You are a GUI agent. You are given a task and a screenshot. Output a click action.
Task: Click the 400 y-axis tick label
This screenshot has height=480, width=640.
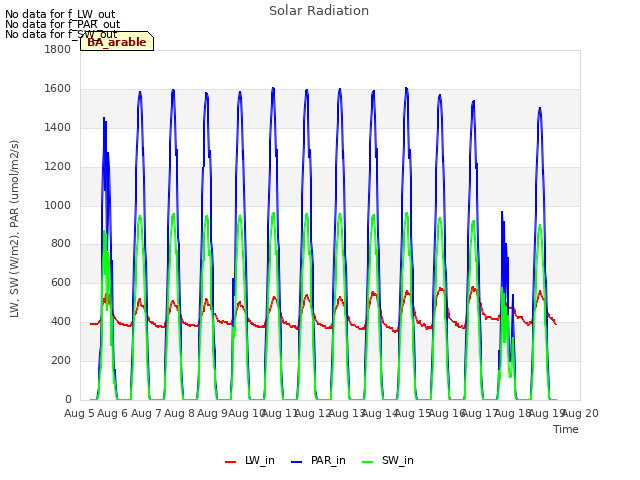(61, 322)
